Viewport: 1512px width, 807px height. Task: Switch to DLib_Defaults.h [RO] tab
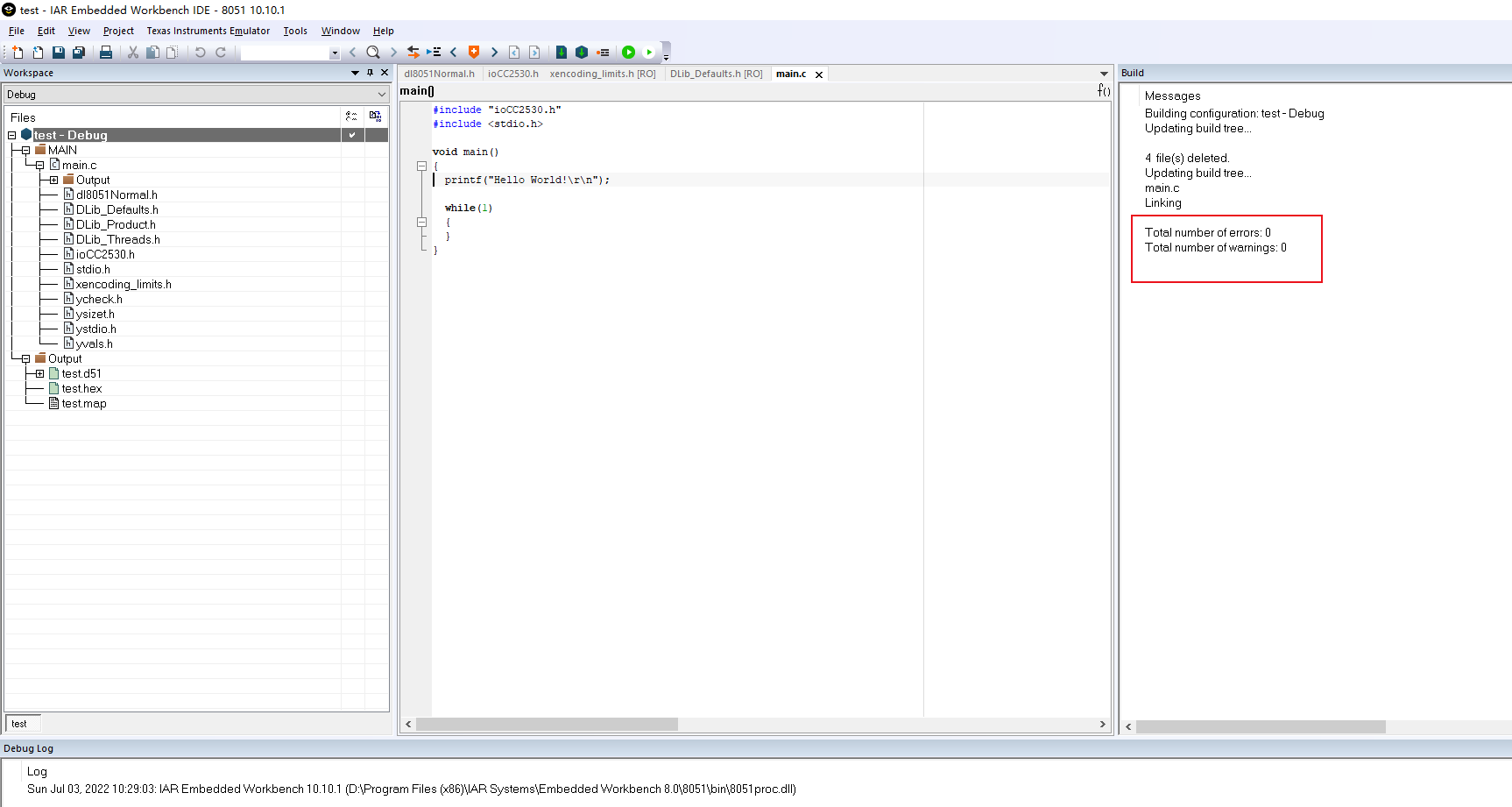716,74
